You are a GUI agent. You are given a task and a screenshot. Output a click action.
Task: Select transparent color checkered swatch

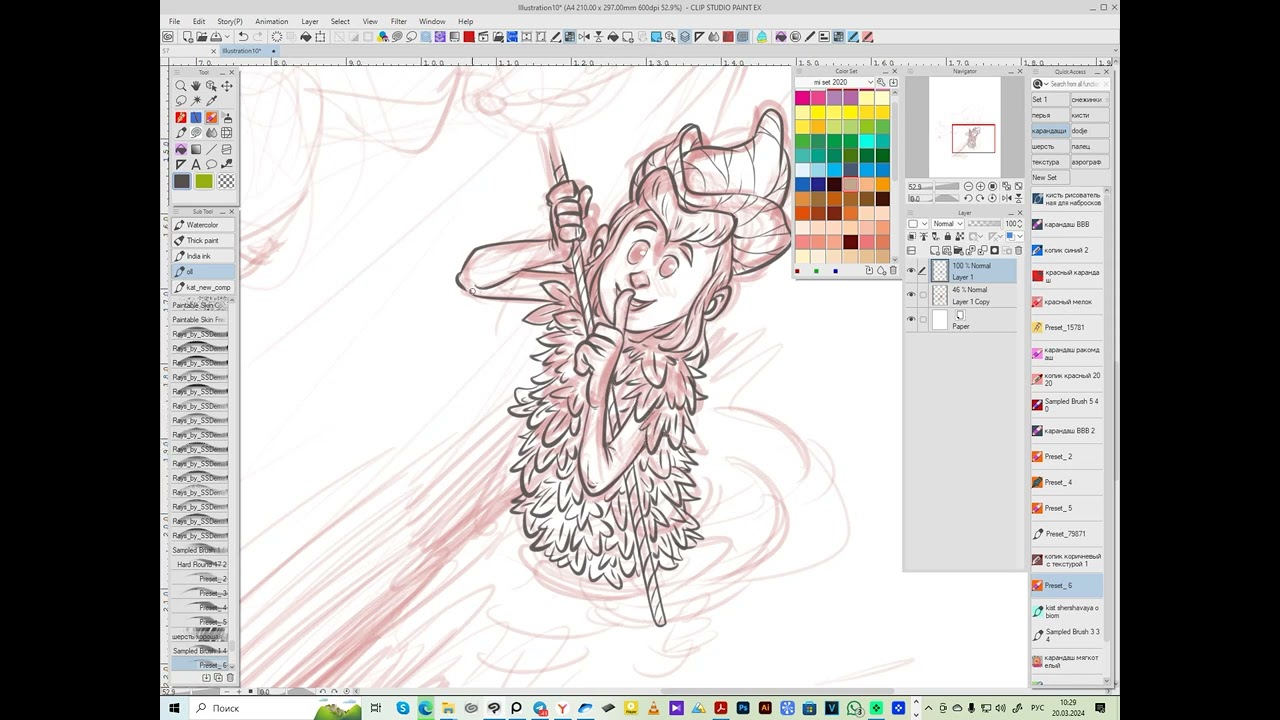pyautogui.click(x=227, y=181)
